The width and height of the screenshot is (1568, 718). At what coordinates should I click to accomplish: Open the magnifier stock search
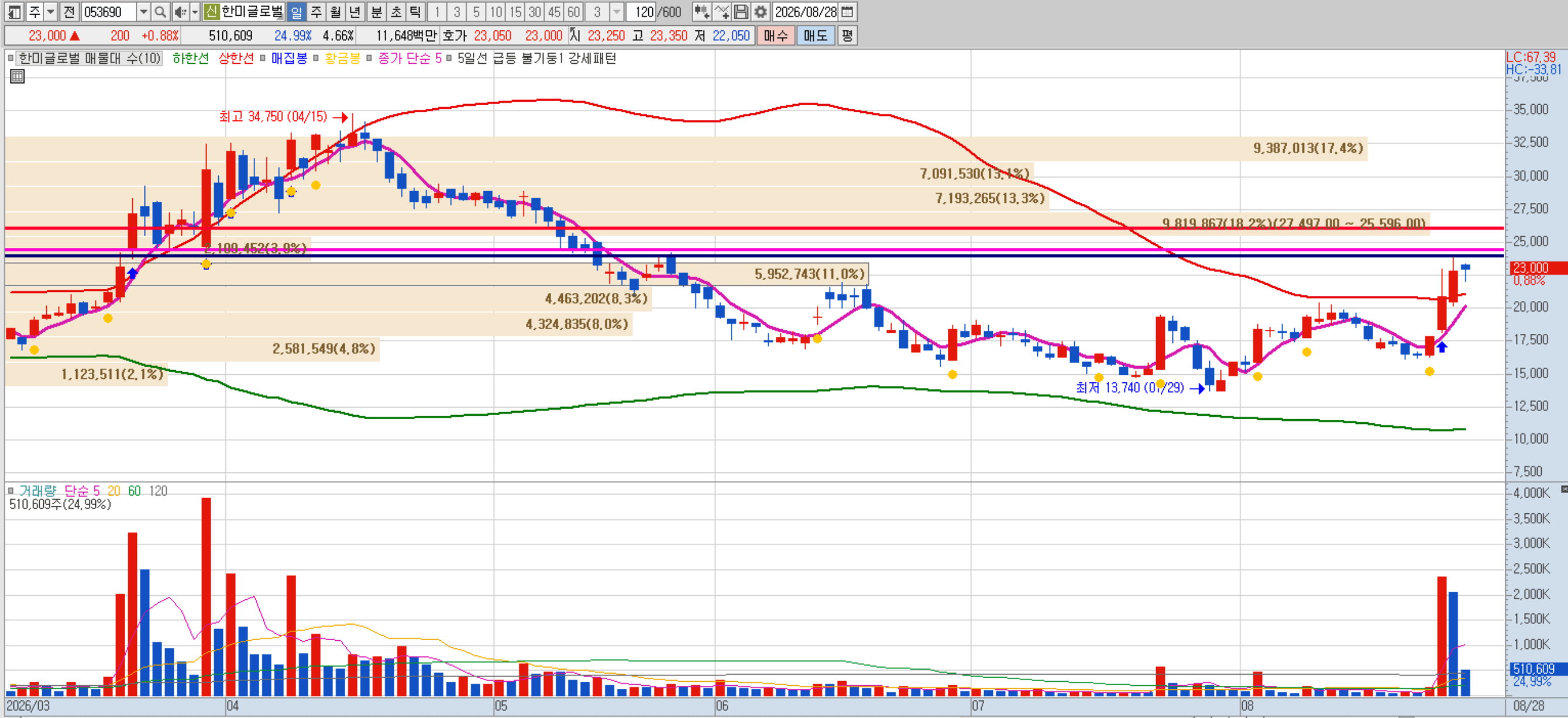[x=160, y=12]
